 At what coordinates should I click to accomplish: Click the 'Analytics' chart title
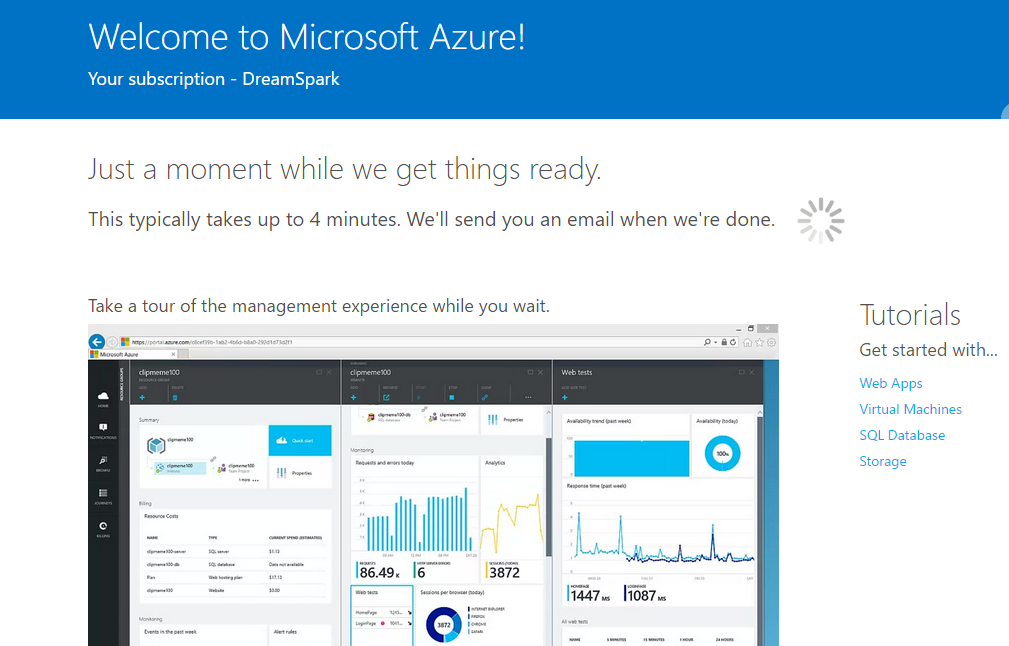point(495,463)
